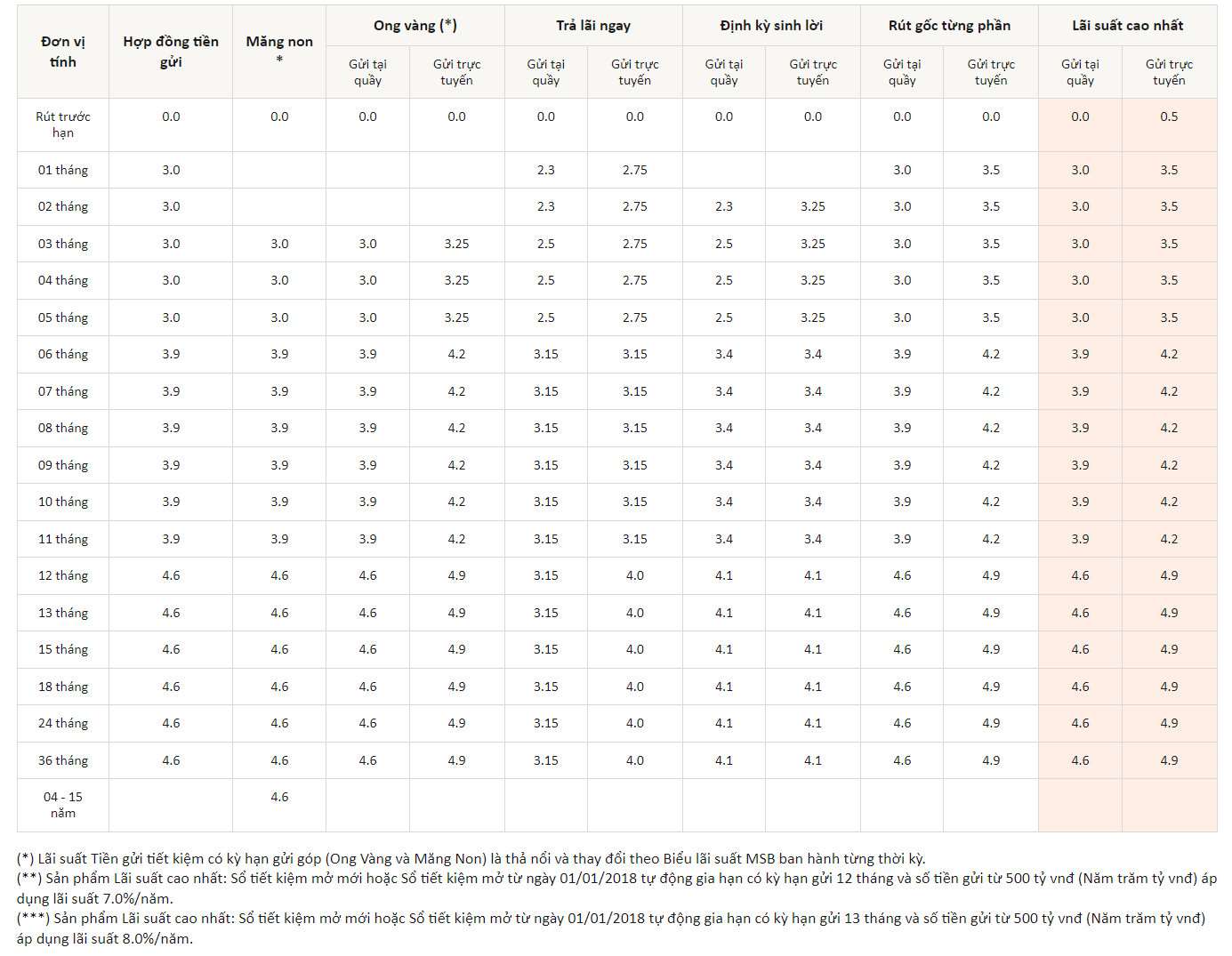Click the "Trả lãi ngay" group header
Image resolution: width=1232 pixels, height=956 pixels.
[593, 26]
